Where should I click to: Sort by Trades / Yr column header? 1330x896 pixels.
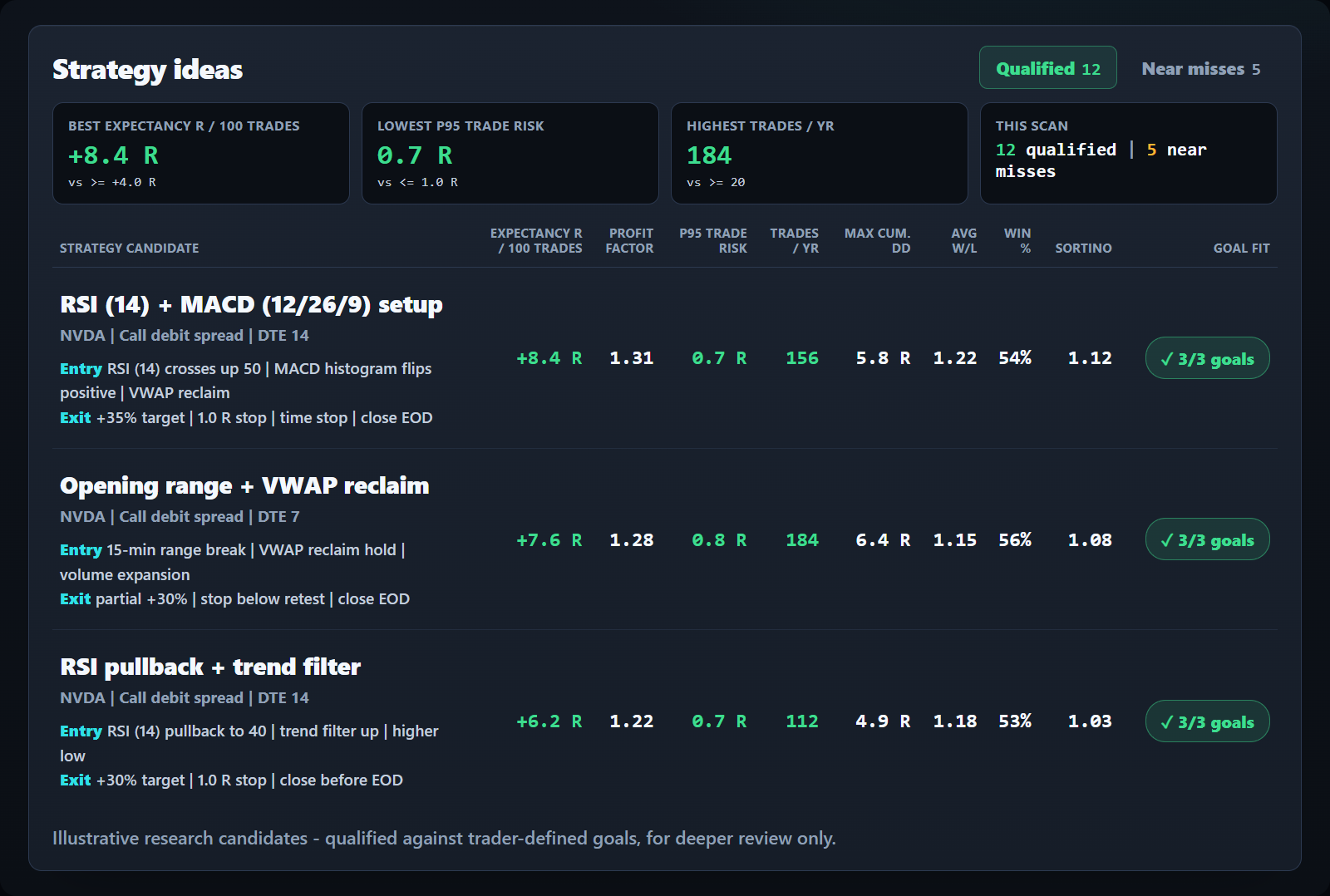click(x=794, y=240)
